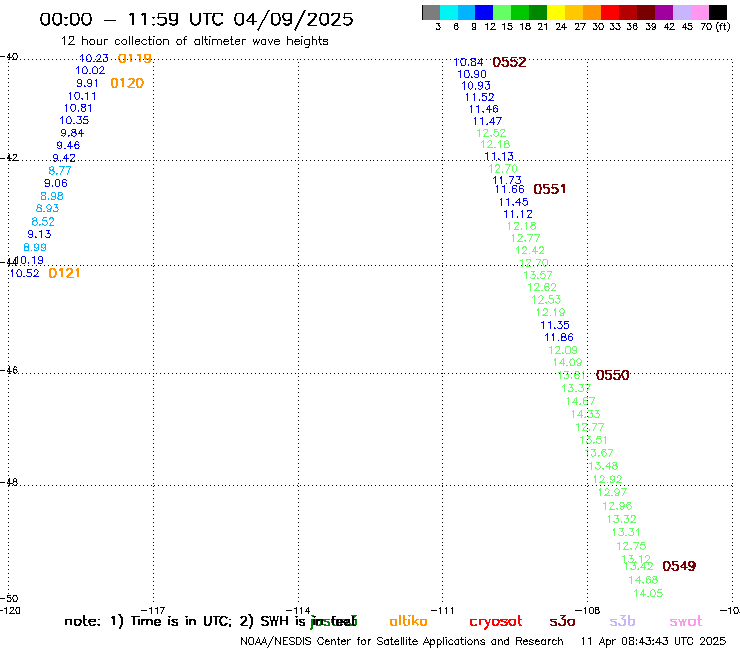Click the wave height value 10.23

(x=94, y=58)
